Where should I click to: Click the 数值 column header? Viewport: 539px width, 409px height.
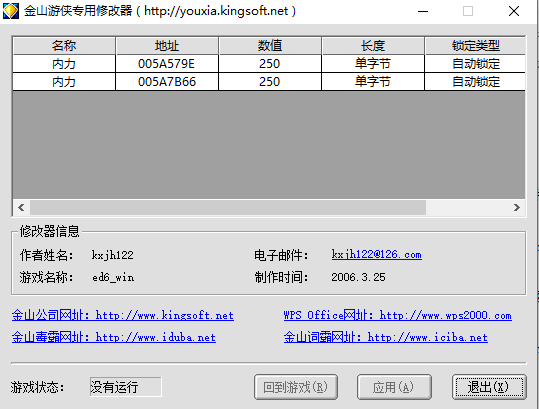[x=270, y=46]
